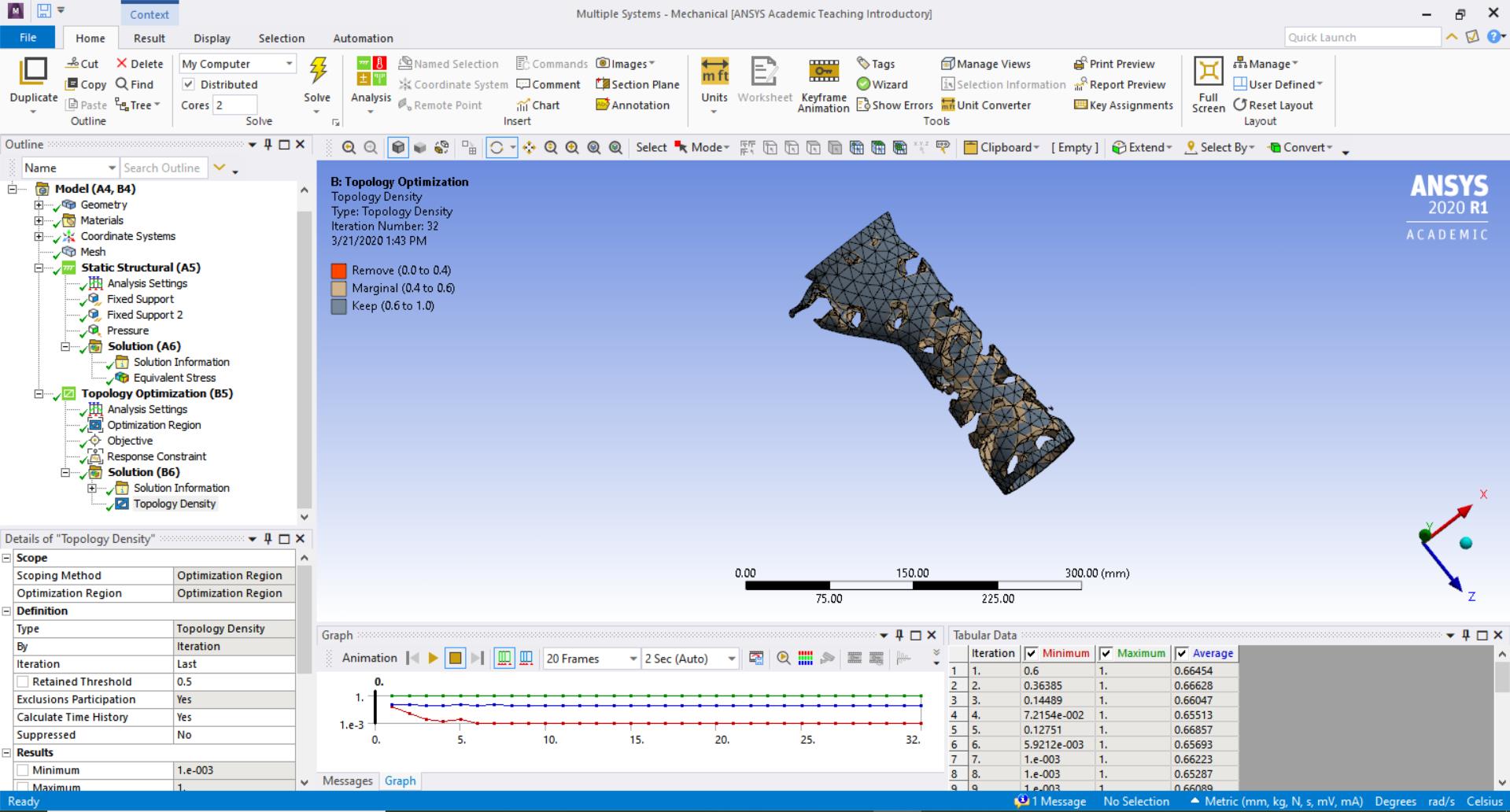Add an Annotation

pos(633,105)
